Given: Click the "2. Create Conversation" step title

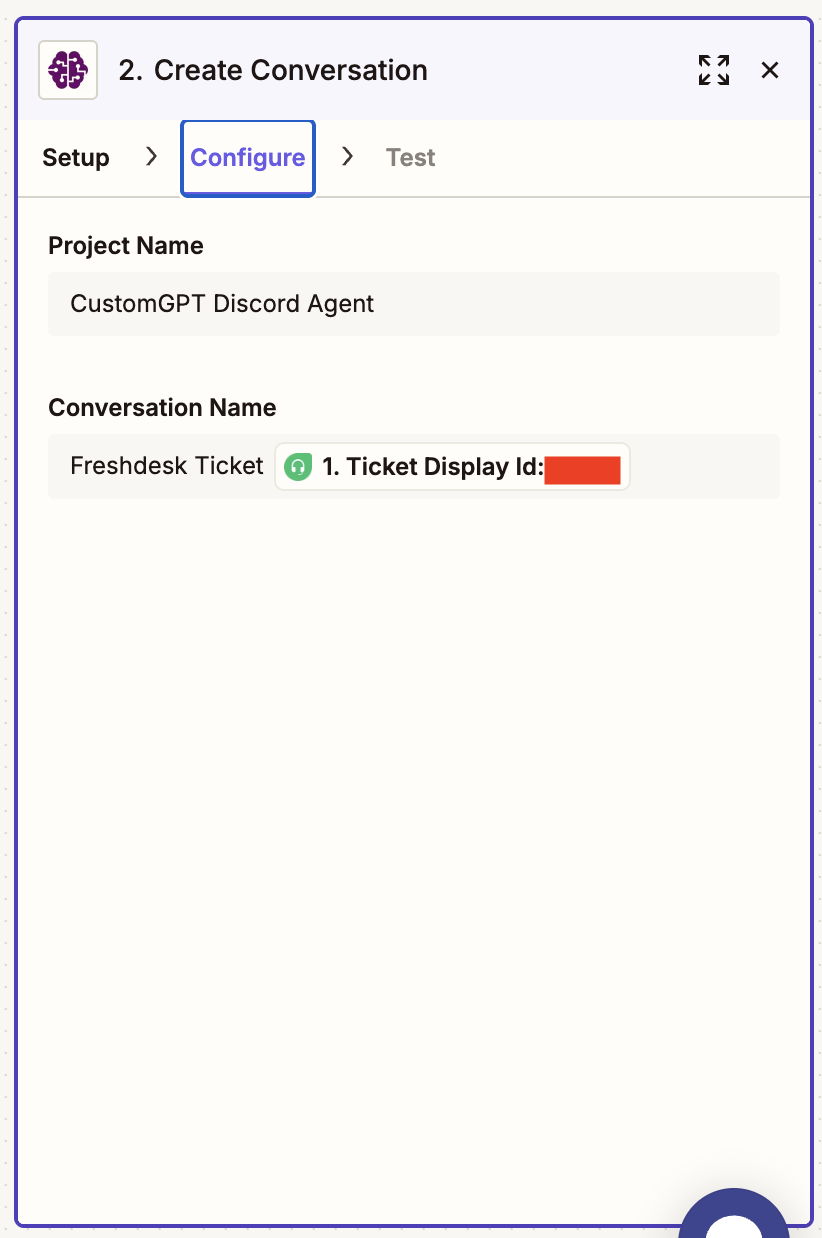Looking at the screenshot, I should click(273, 70).
